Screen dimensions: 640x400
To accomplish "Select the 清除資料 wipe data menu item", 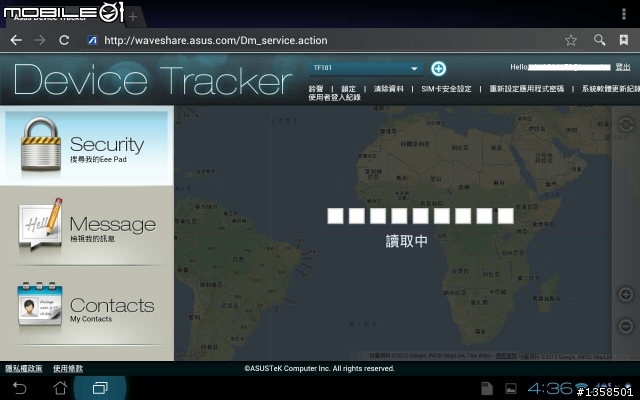I will coord(389,89).
